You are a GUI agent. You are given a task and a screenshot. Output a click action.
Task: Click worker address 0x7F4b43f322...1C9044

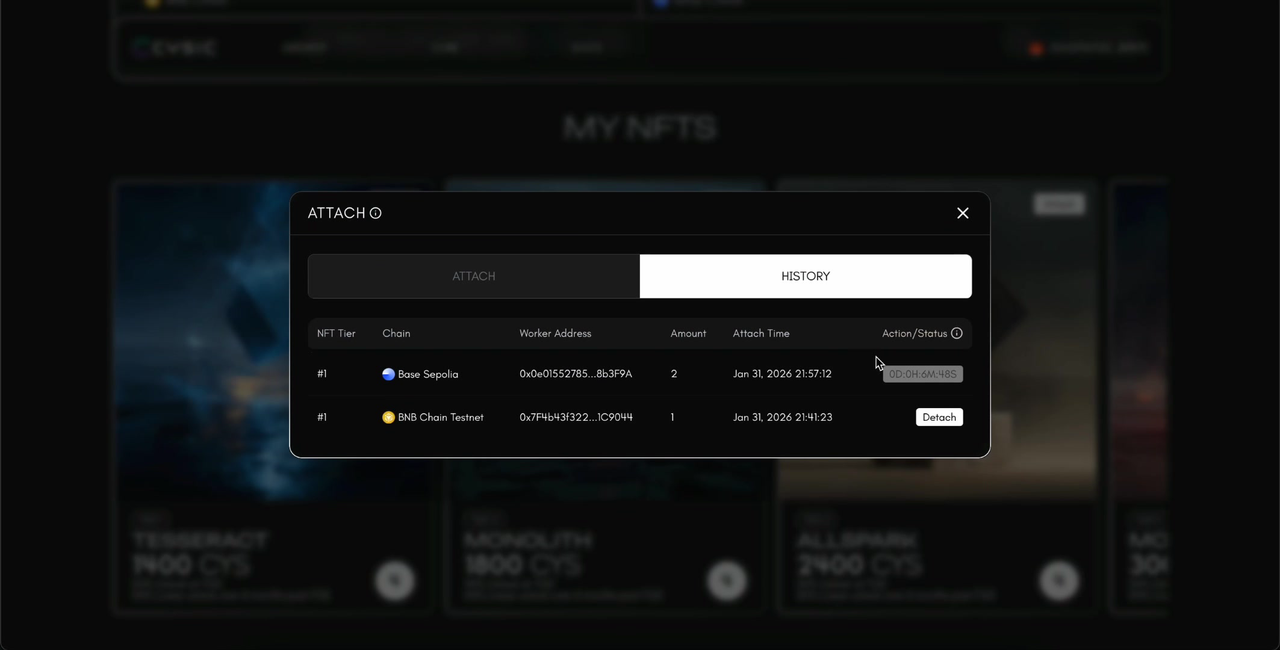click(x=575, y=417)
